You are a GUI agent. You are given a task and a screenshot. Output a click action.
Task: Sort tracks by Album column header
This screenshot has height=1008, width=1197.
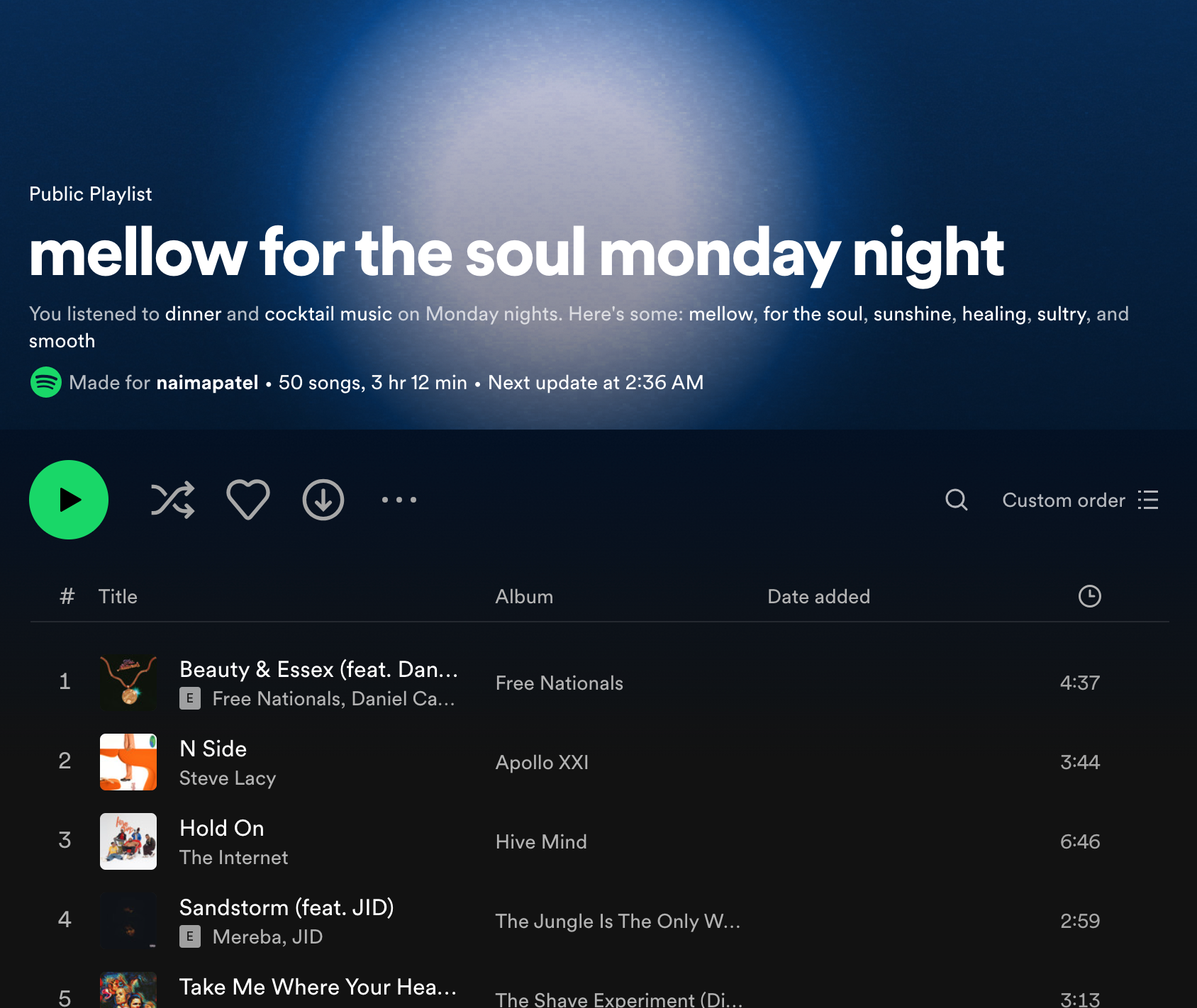coord(524,597)
